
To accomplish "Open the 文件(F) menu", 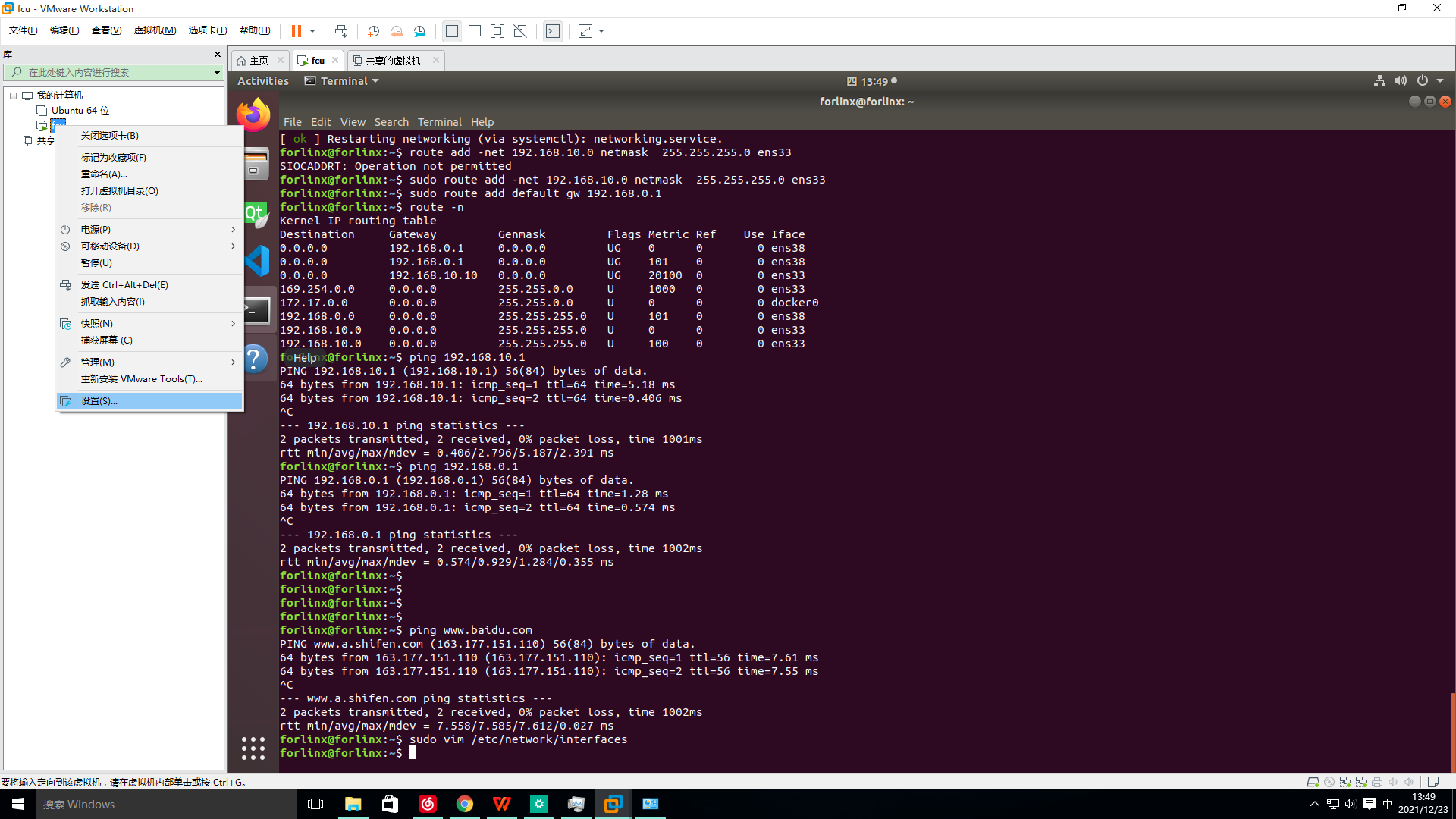I will click(24, 30).
